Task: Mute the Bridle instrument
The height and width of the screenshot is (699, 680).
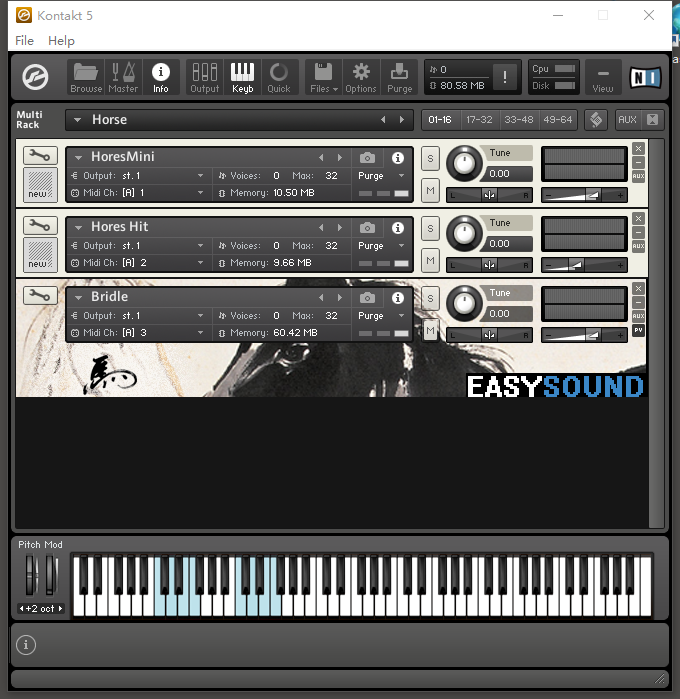Action: point(430,331)
